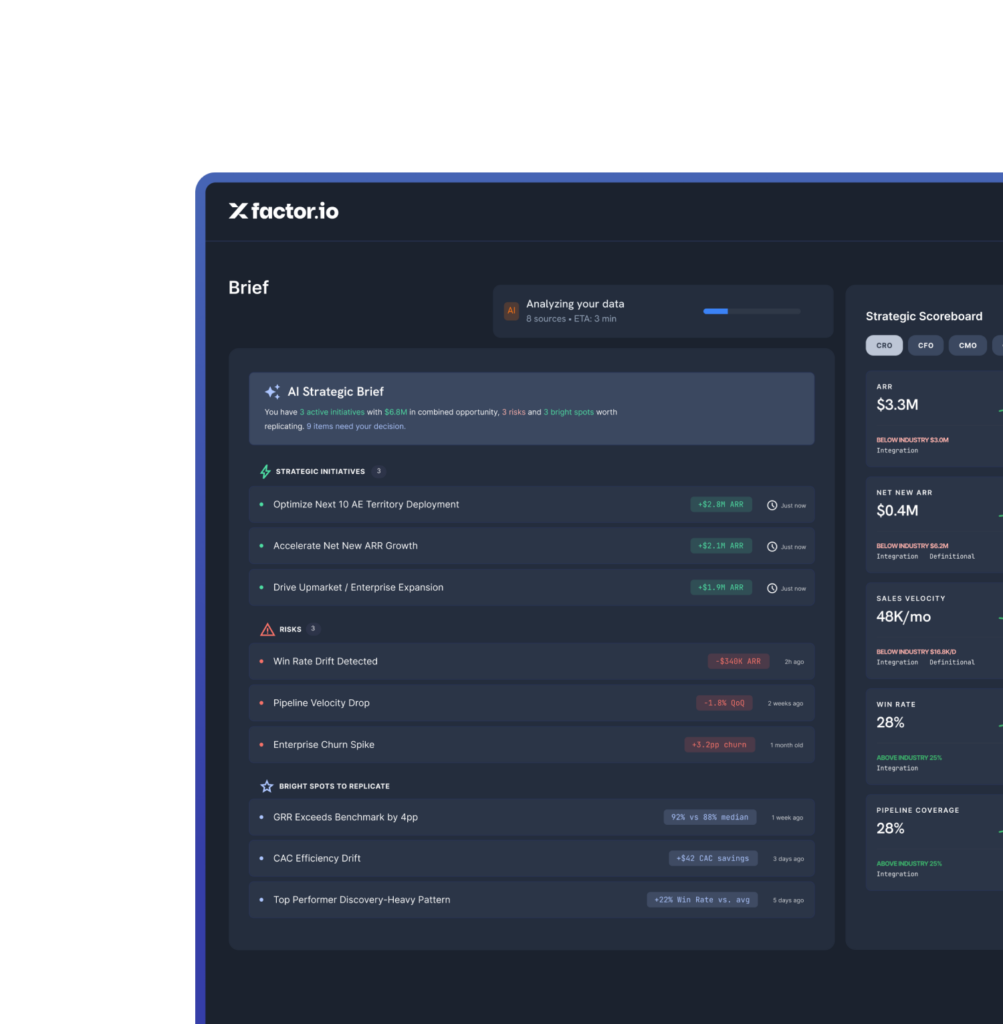Expand the Strategic Initiatives section header
This screenshot has width=1003, height=1024.
[320, 472]
